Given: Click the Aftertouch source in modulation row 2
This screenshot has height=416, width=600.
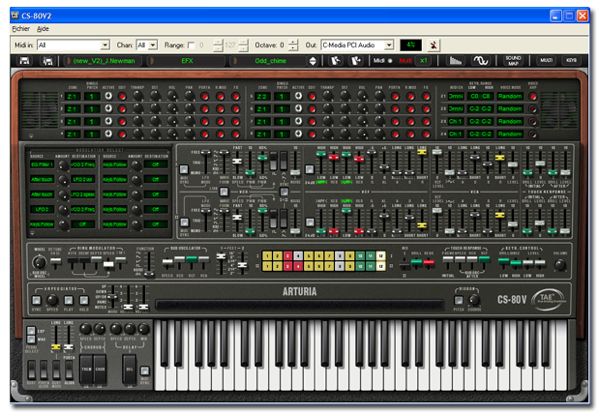Looking at the screenshot, I should [42, 179].
